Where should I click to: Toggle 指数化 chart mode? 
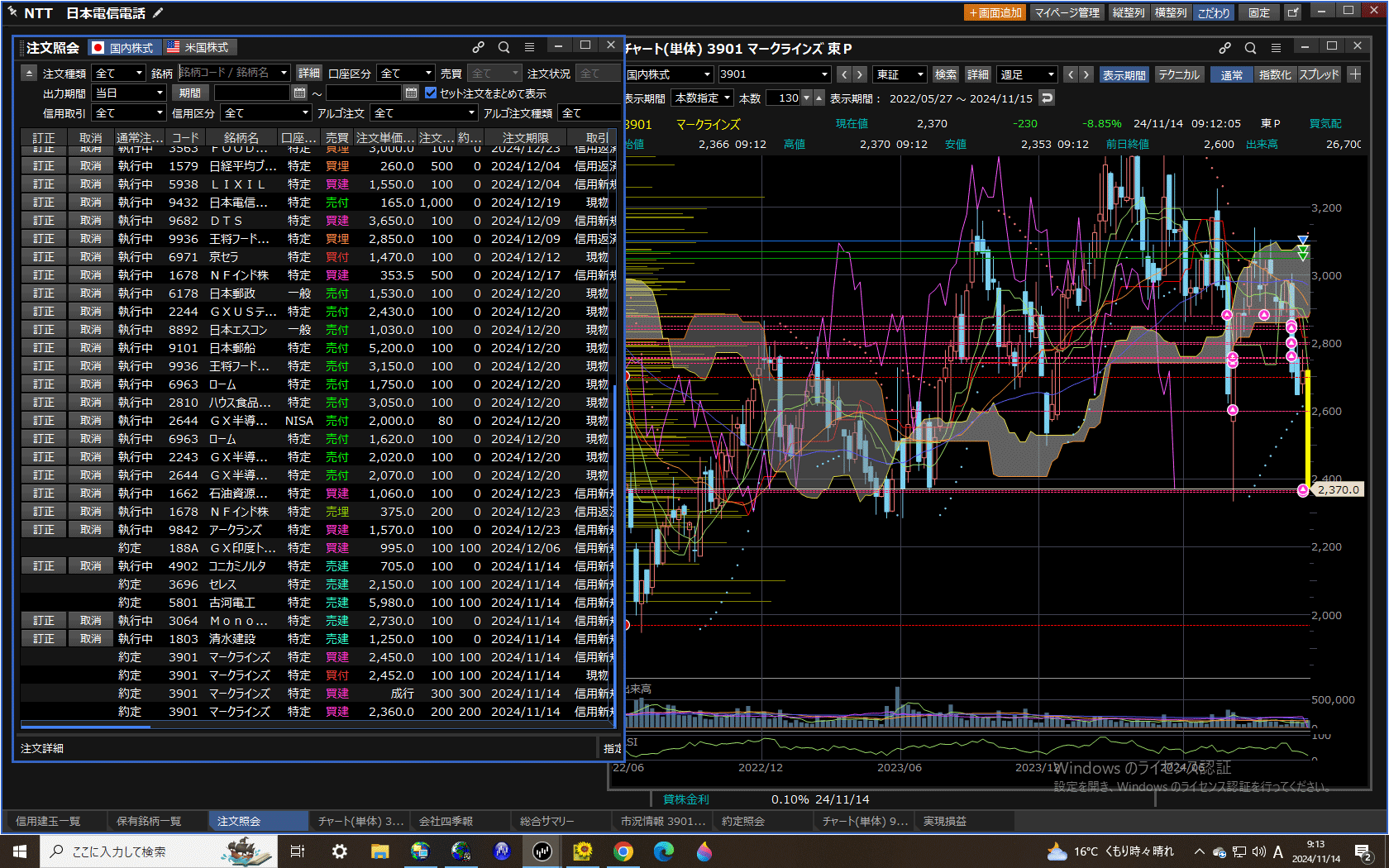[x=1275, y=74]
